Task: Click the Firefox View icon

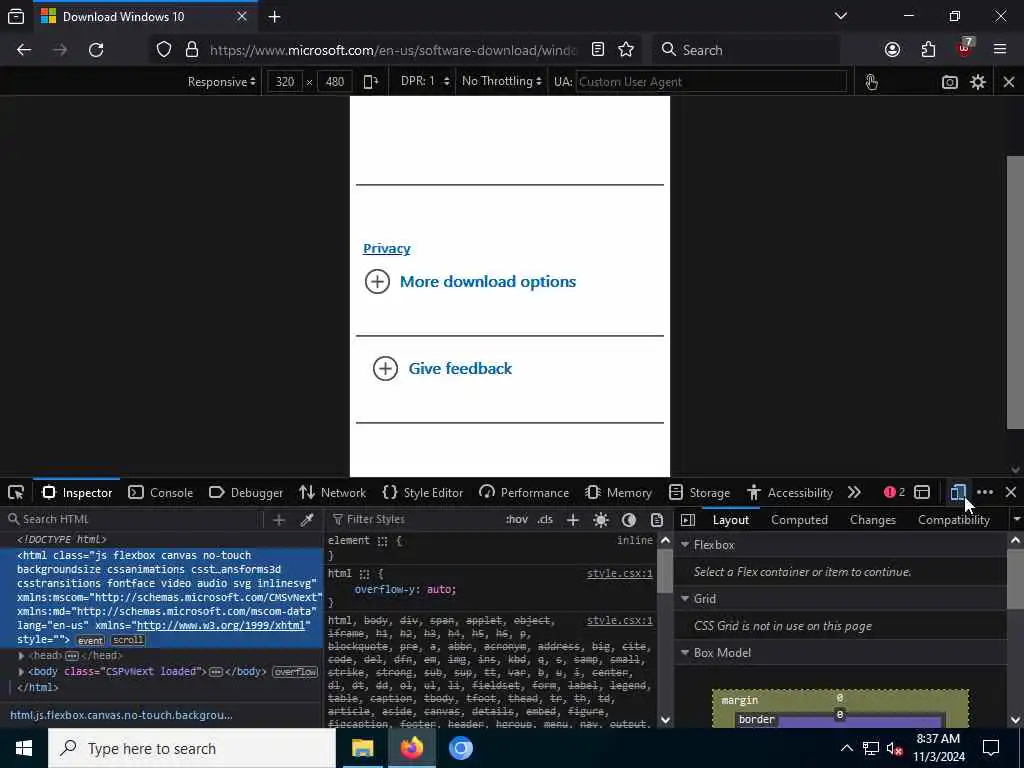Action: point(16,17)
